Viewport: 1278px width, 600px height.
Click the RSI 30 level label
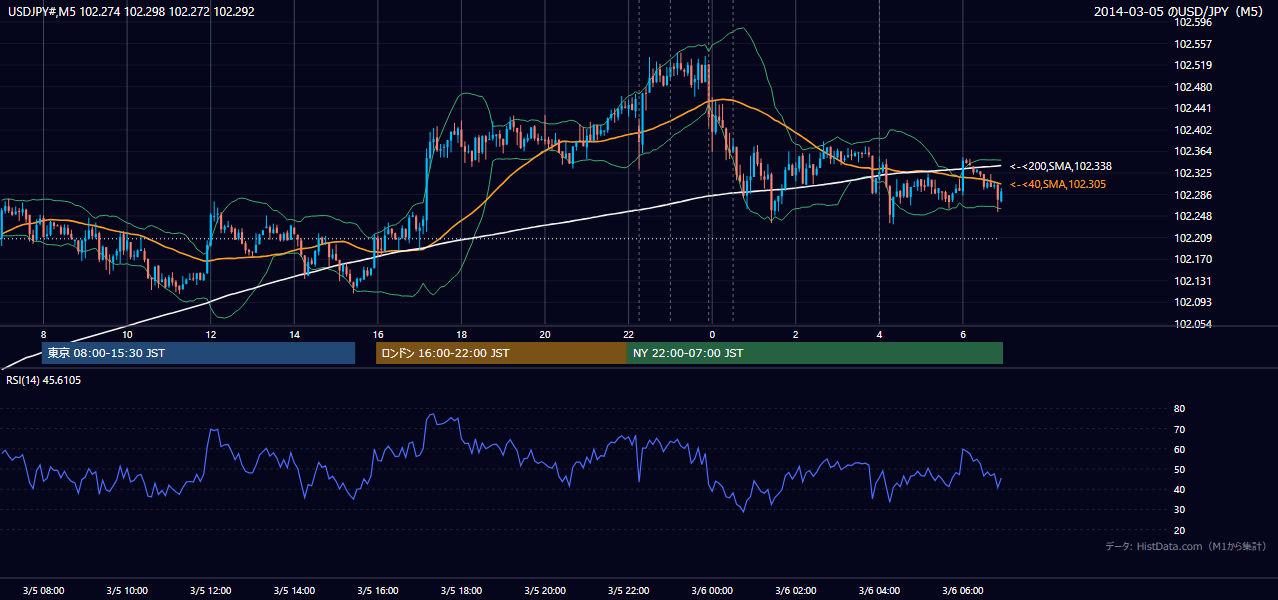point(1179,510)
